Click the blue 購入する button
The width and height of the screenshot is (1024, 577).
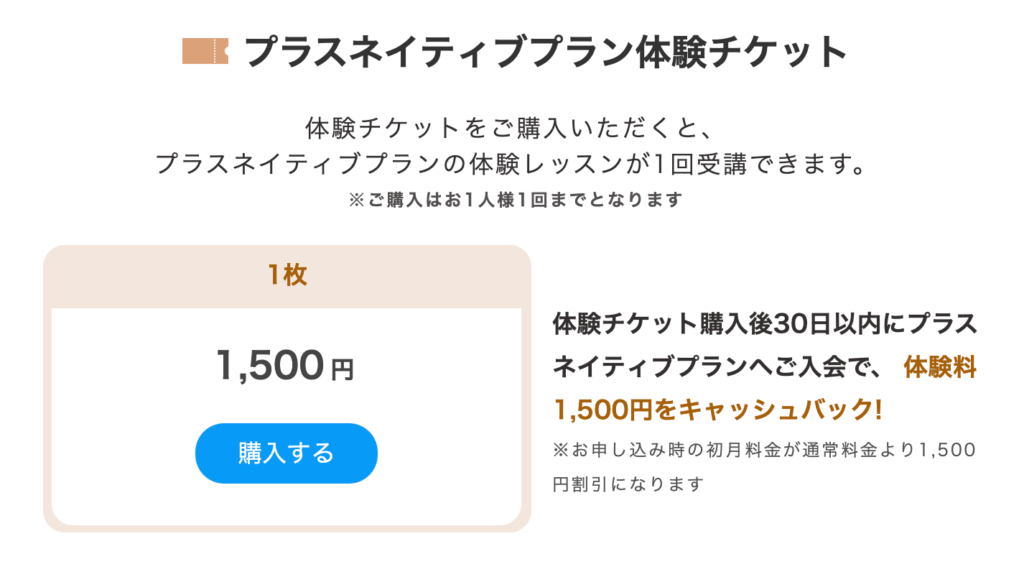286,453
